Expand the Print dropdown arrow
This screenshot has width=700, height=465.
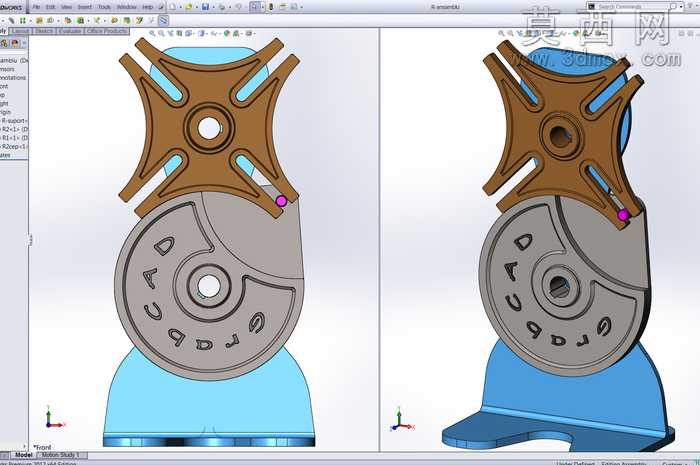click(x=229, y=8)
